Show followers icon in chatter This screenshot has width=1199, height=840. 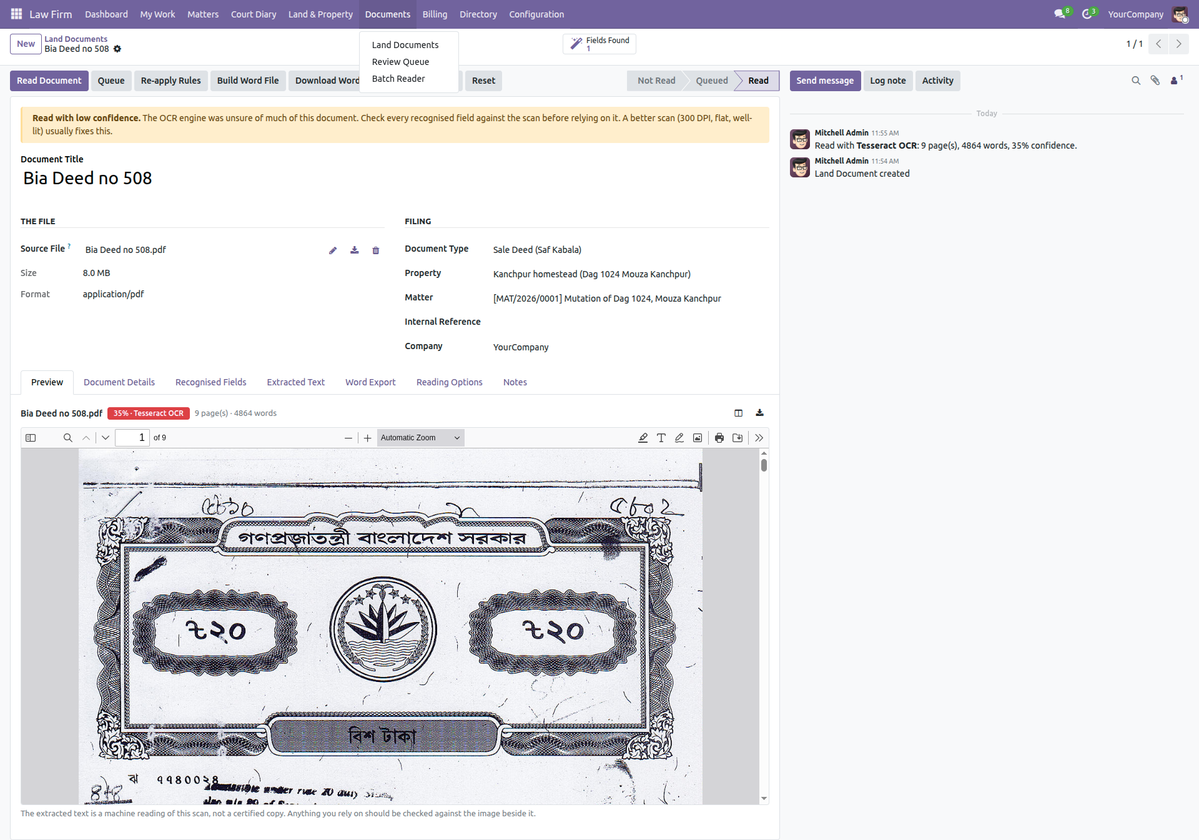(1176, 79)
